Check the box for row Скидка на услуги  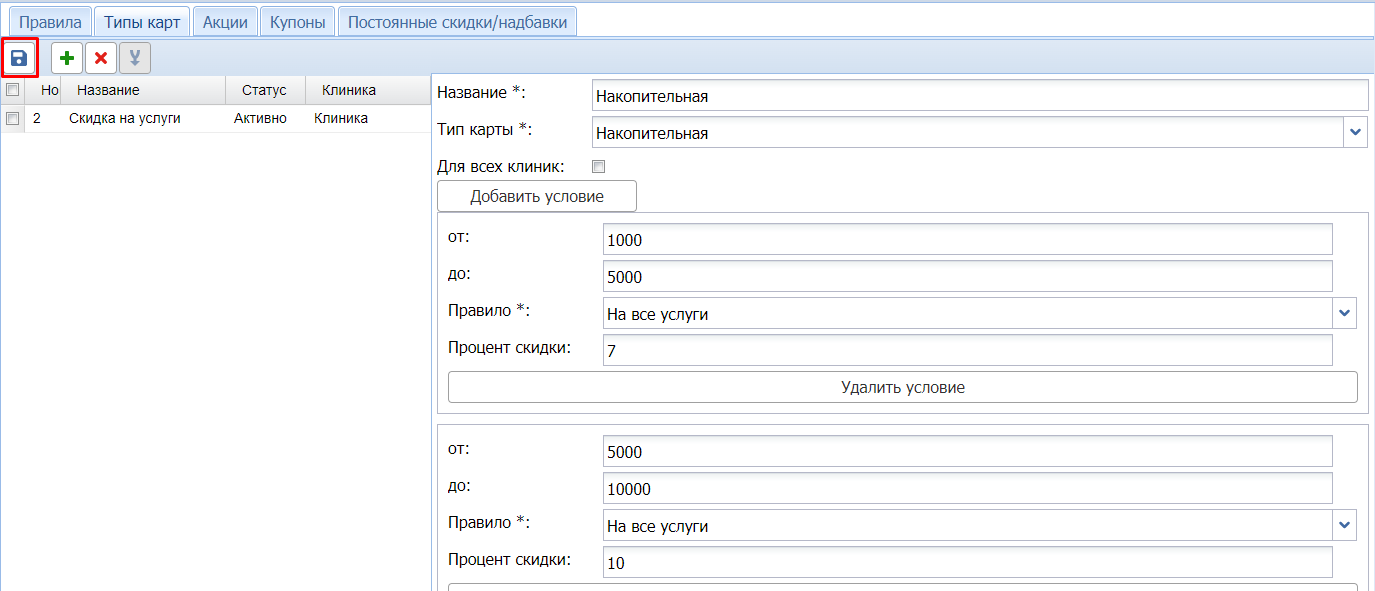click(13, 118)
